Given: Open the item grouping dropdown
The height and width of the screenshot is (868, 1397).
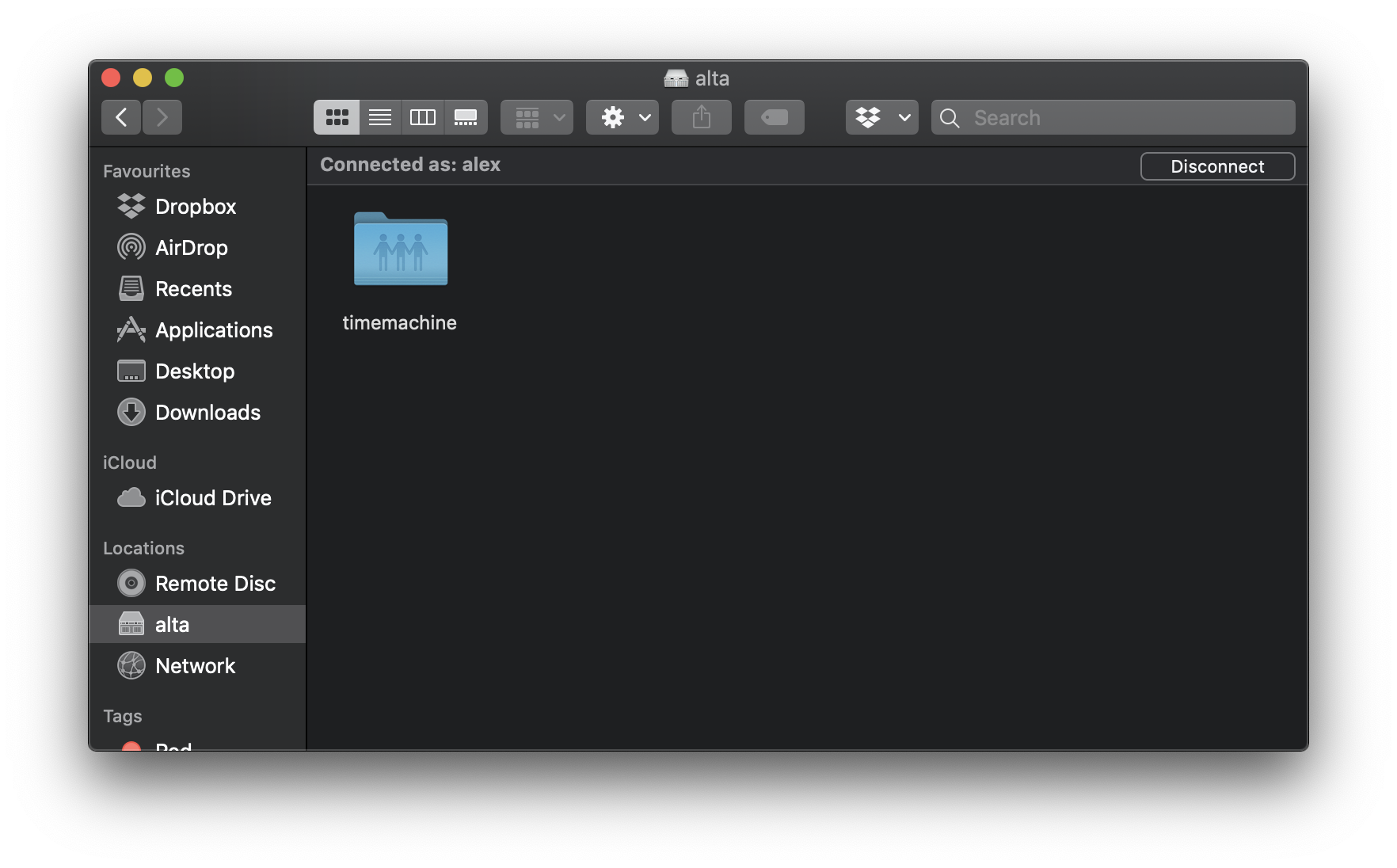Looking at the screenshot, I should tap(536, 116).
